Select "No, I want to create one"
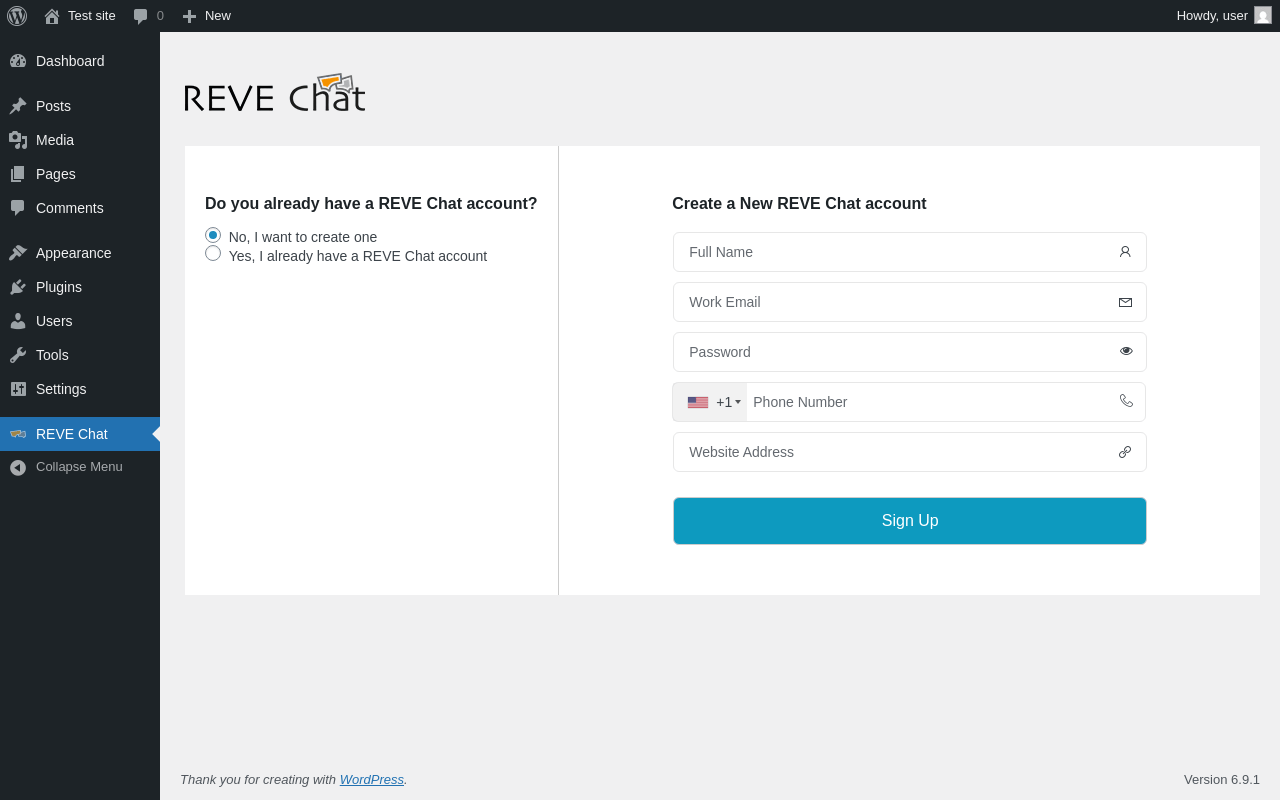1280x800 pixels. click(213, 235)
